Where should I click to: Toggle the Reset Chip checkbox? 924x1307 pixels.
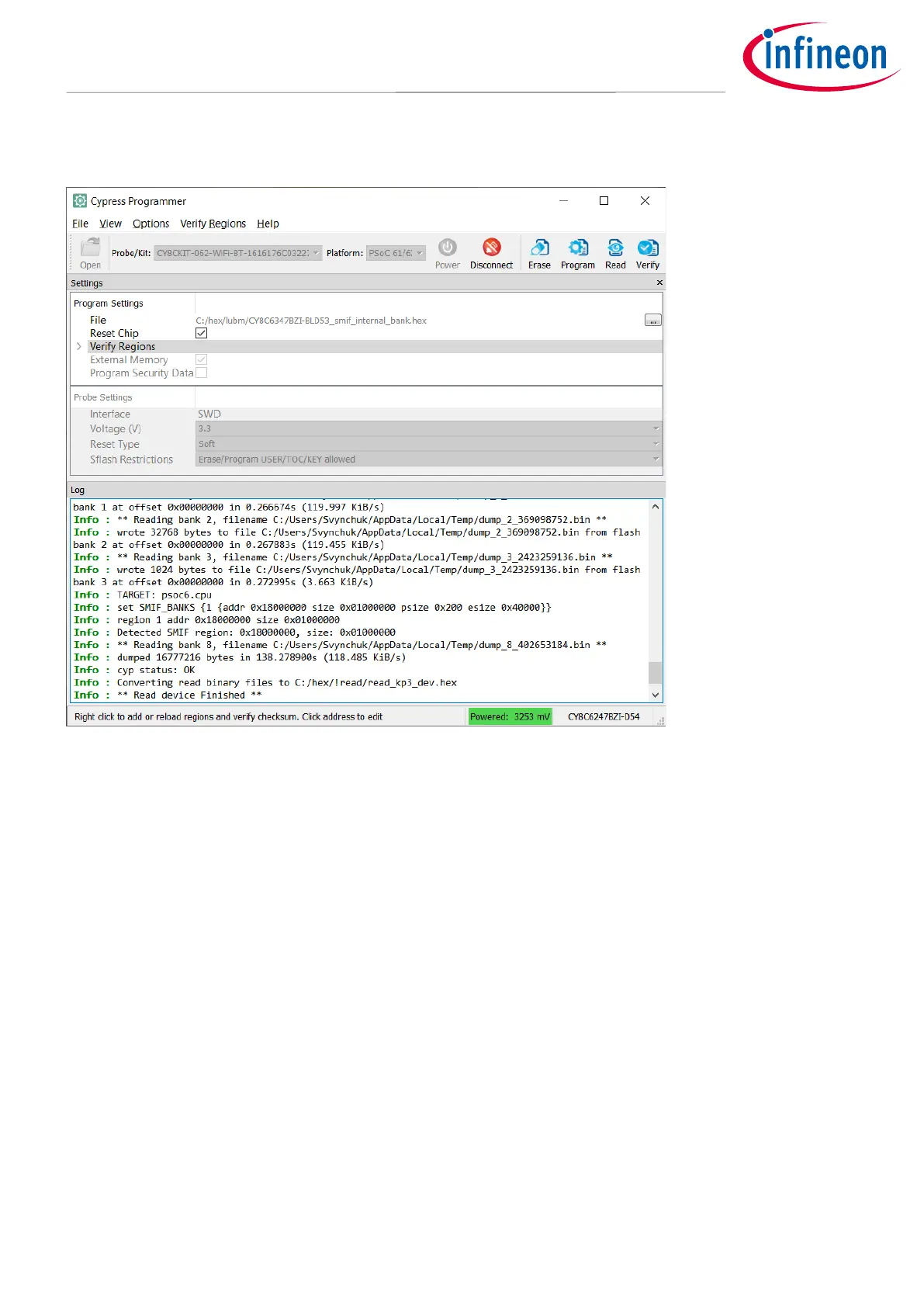[201, 333]
